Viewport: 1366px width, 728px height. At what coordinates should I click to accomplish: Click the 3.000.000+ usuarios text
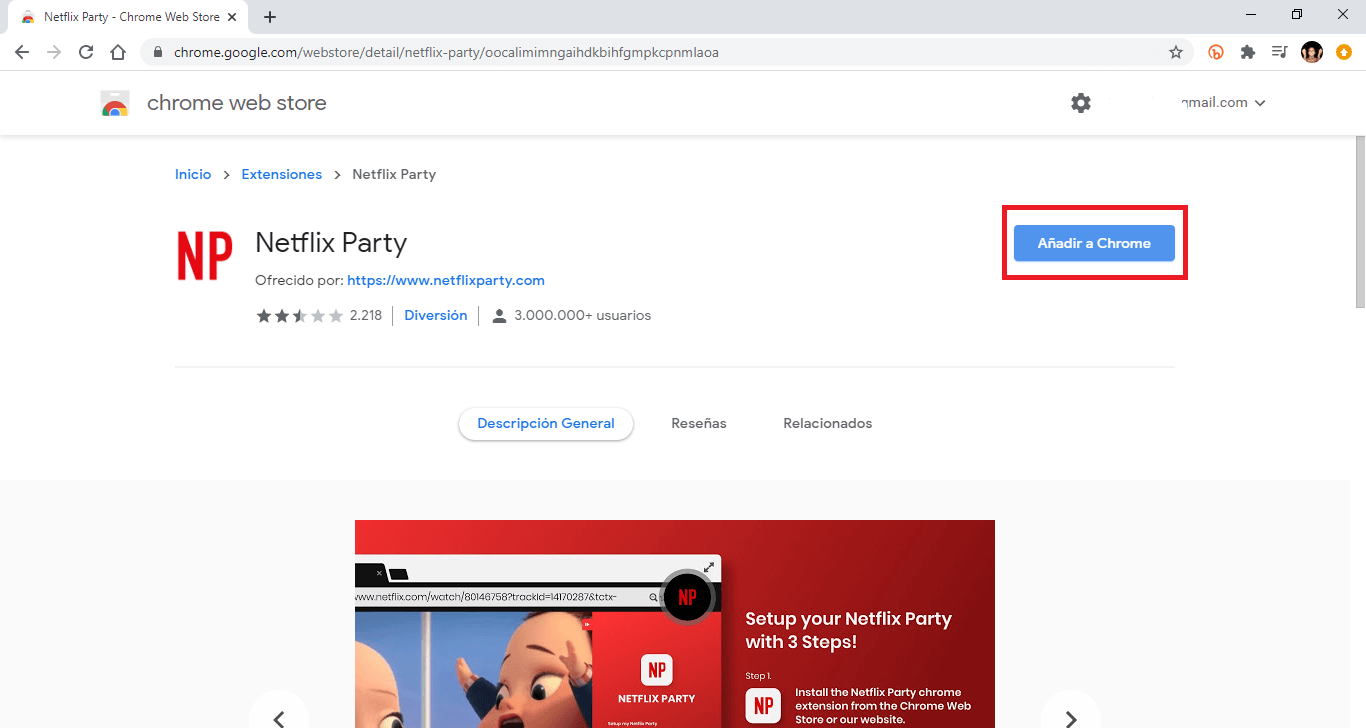coord(583,316)
